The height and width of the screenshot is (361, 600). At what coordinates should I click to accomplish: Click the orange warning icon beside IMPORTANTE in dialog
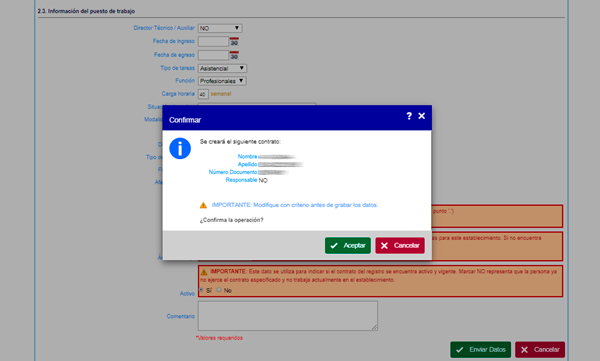tap(203, 205)
